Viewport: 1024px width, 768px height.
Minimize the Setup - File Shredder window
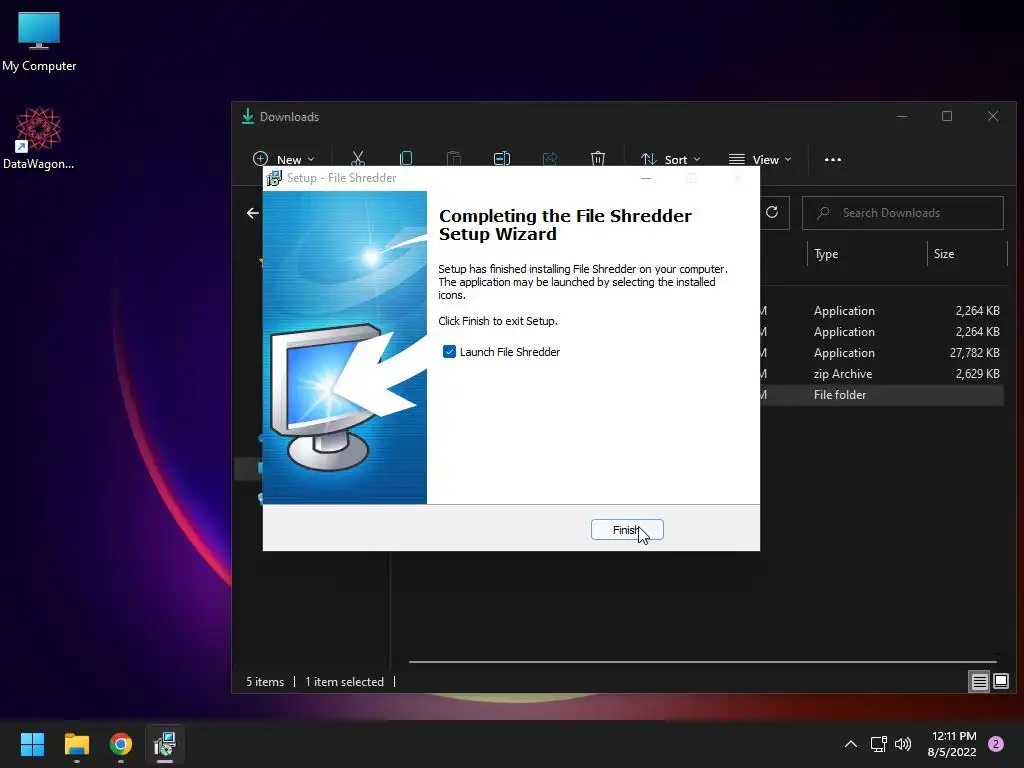(646, 178)
